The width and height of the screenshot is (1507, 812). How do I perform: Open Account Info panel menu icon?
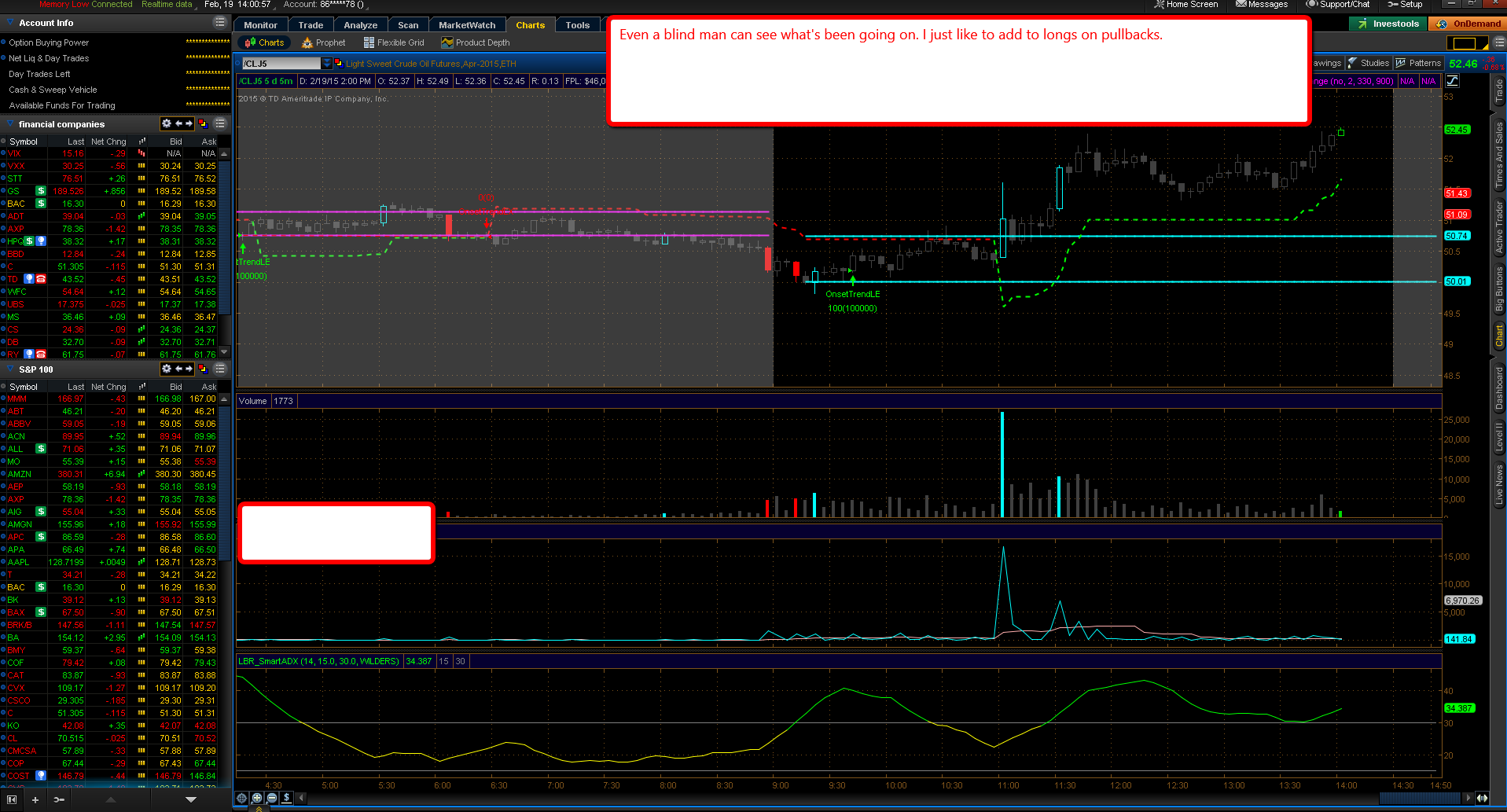click(x=220, y=23)
